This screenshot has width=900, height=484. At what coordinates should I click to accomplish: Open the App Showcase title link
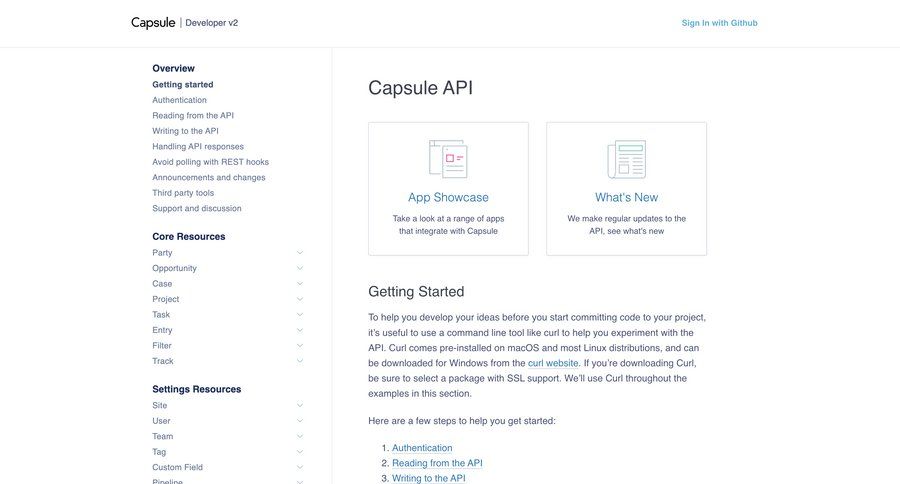point(448,197)
